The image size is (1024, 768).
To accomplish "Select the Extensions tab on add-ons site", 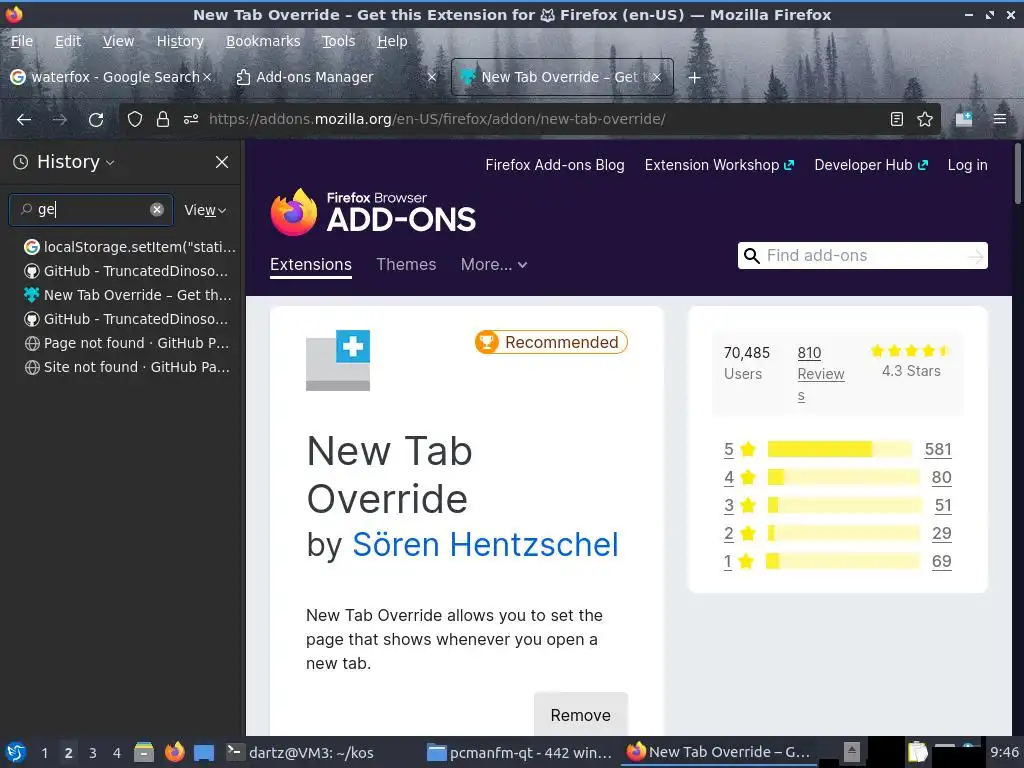I will tap(311, 264).
